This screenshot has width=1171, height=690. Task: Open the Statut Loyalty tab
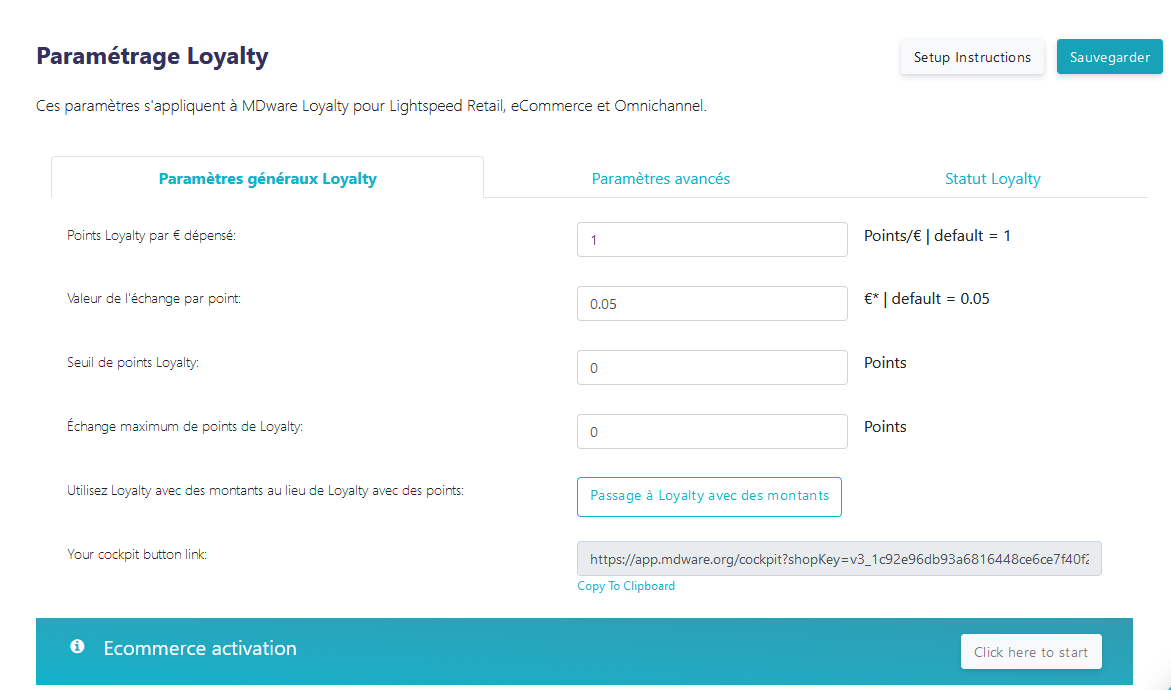pyautogui.click(x=992, y=178)
